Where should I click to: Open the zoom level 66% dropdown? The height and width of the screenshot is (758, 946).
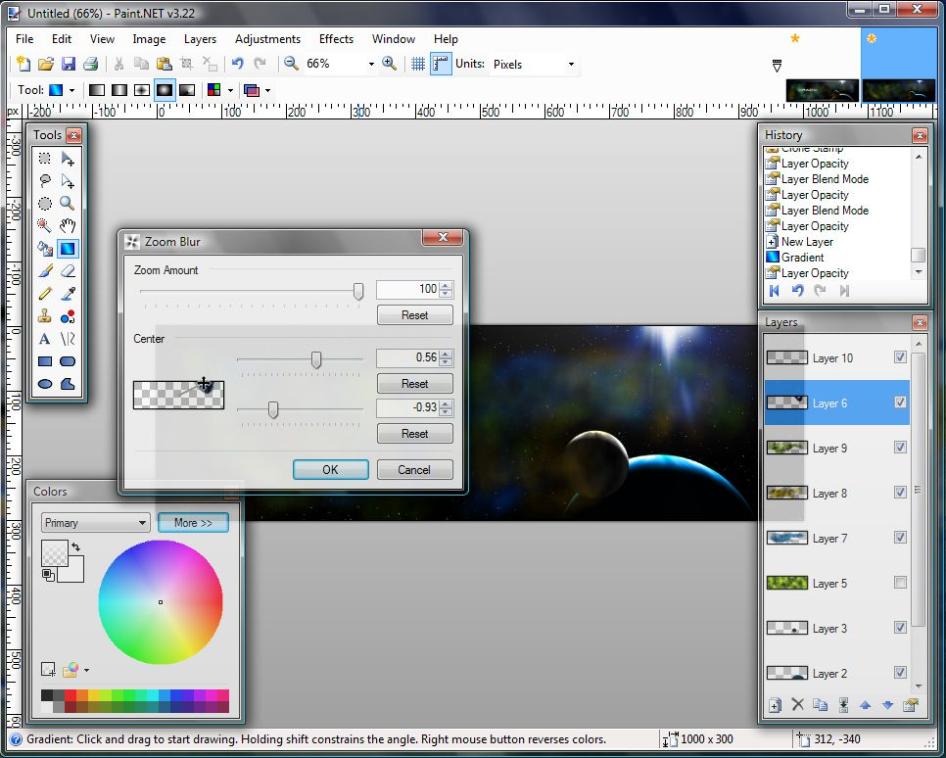pyautogui.click(x=371, y=64)
